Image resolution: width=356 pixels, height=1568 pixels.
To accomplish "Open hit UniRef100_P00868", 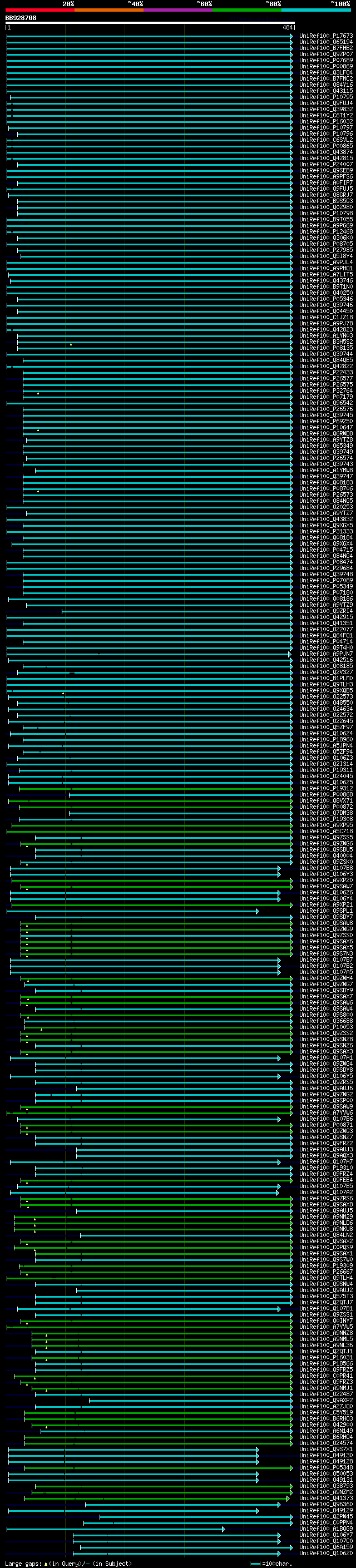I will click(x=326, y=794).
